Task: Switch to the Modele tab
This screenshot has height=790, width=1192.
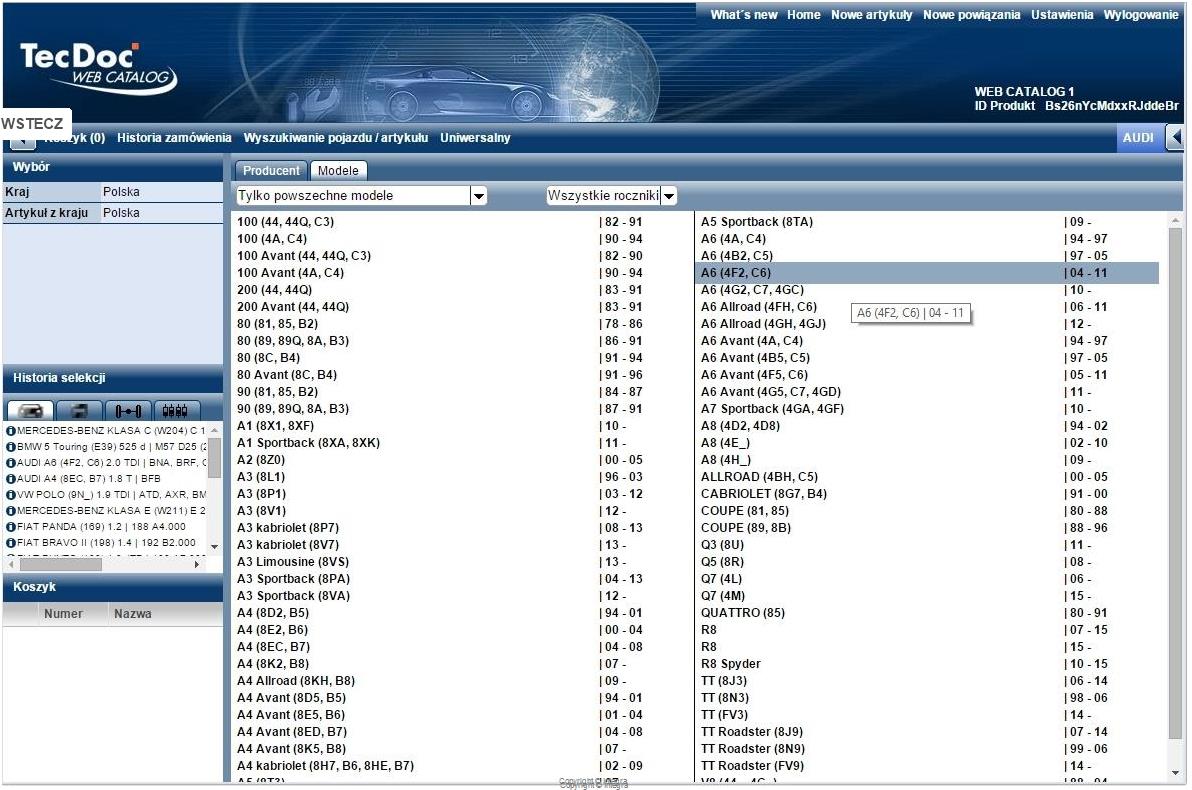Action: (338, 170)
